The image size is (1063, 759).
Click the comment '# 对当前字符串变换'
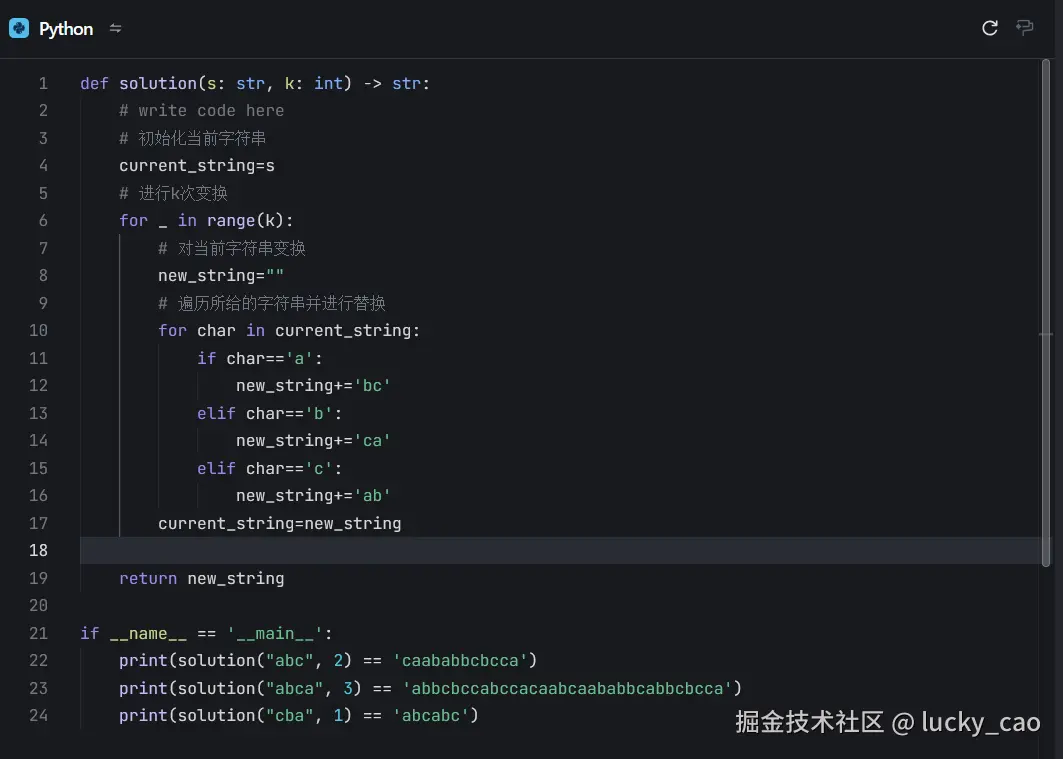232,248
